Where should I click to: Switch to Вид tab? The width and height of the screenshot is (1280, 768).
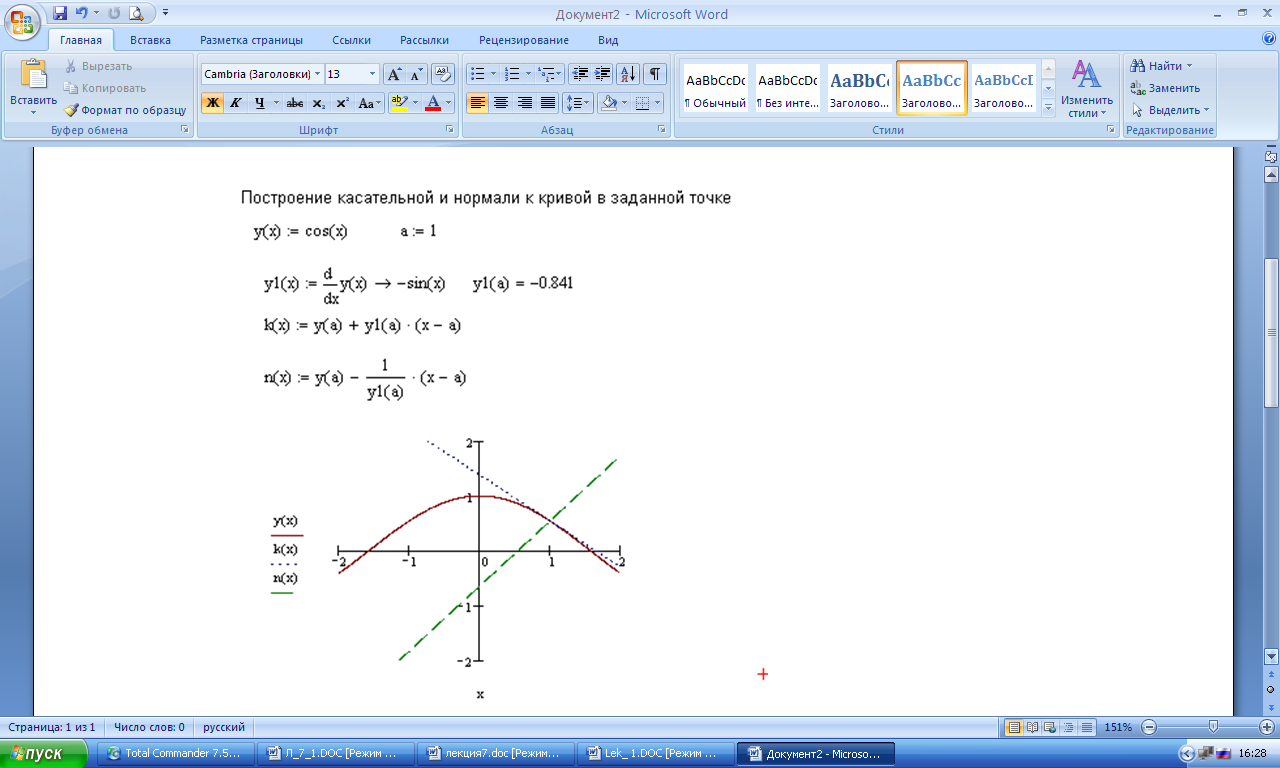click(x=608, y=40)
